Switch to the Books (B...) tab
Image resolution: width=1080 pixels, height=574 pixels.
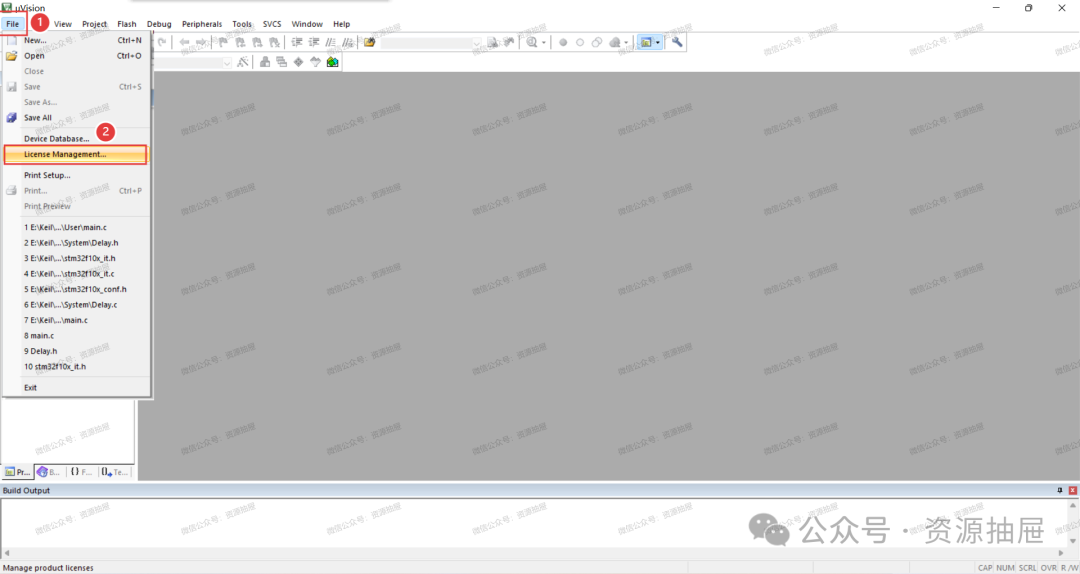click(x=49, y=472)
